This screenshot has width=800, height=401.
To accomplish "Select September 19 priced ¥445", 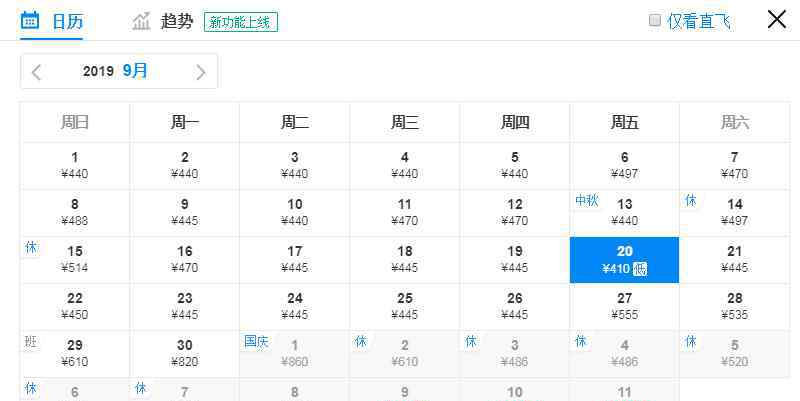I will tap(514, 260).
